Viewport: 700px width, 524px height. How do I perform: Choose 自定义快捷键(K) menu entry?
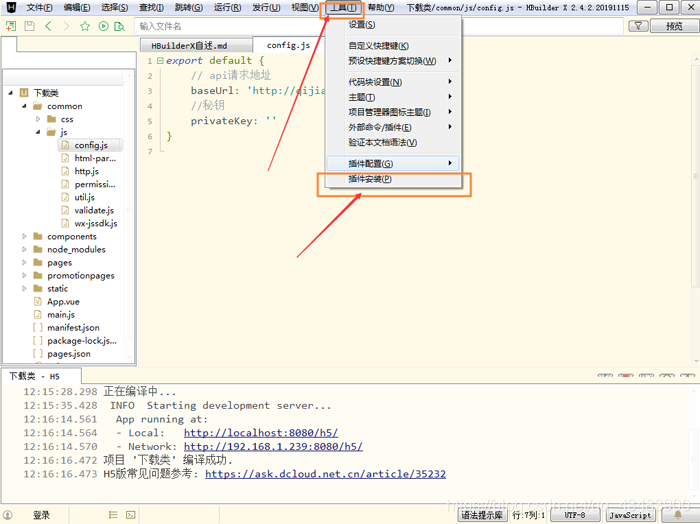pyautogui.click(x=393, y=46)
